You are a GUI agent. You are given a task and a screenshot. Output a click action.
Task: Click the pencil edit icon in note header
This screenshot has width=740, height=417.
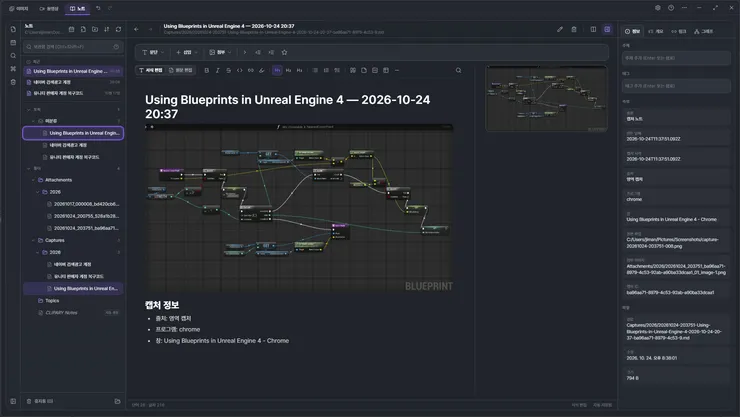pos(560,29)
